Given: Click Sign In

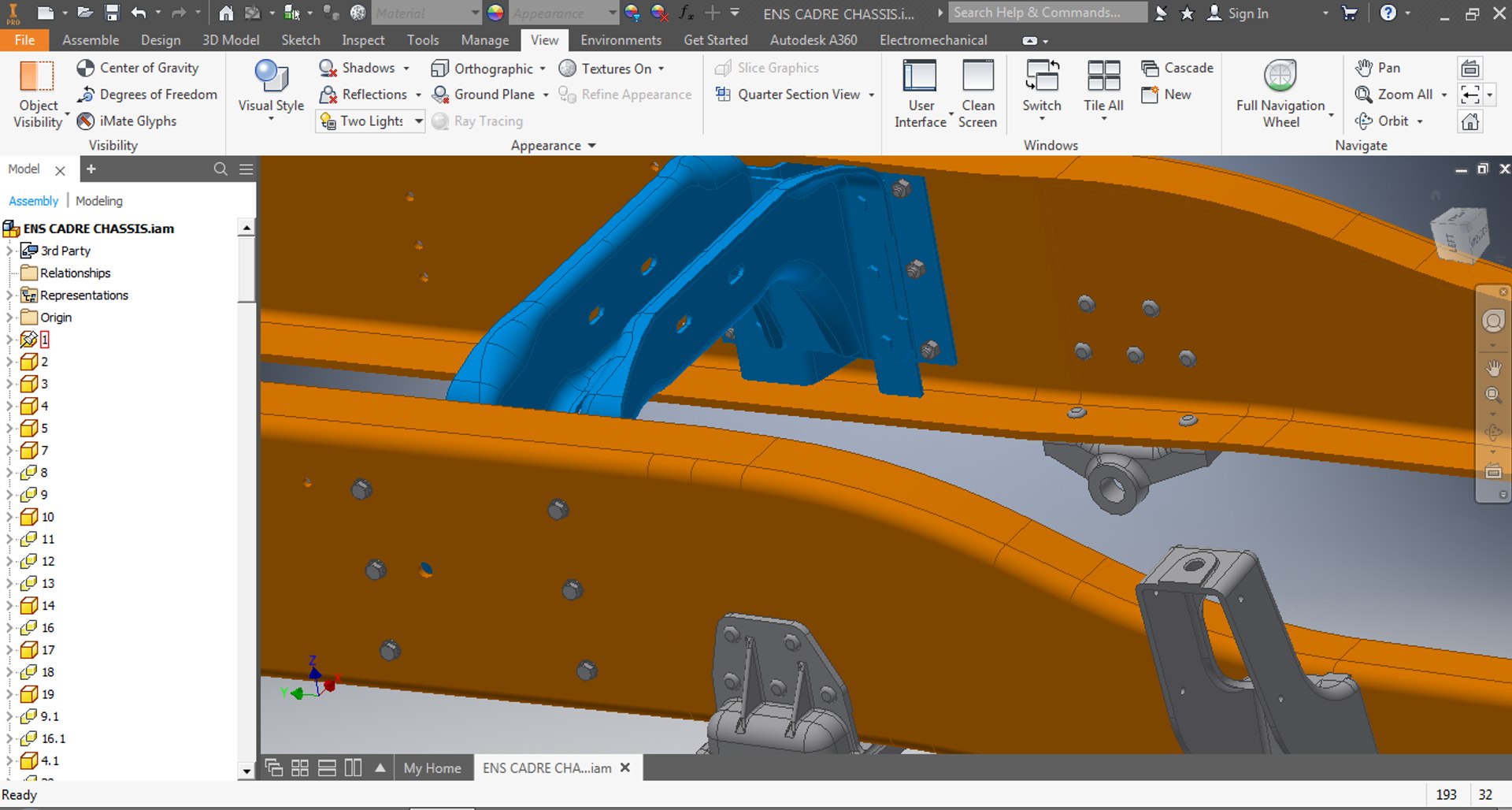Looking at the screenshot, I should (1240, 13).
